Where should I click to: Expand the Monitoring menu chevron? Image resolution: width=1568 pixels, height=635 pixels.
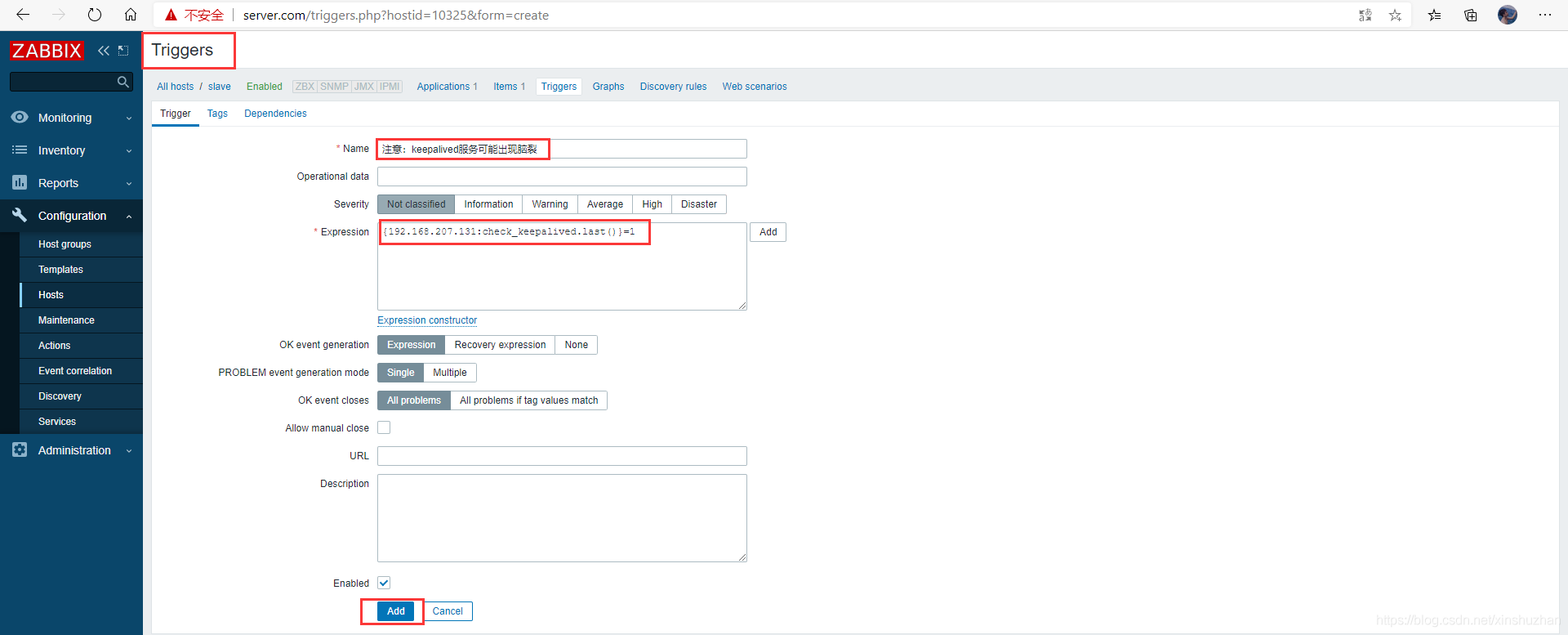[x=129, y=119]
